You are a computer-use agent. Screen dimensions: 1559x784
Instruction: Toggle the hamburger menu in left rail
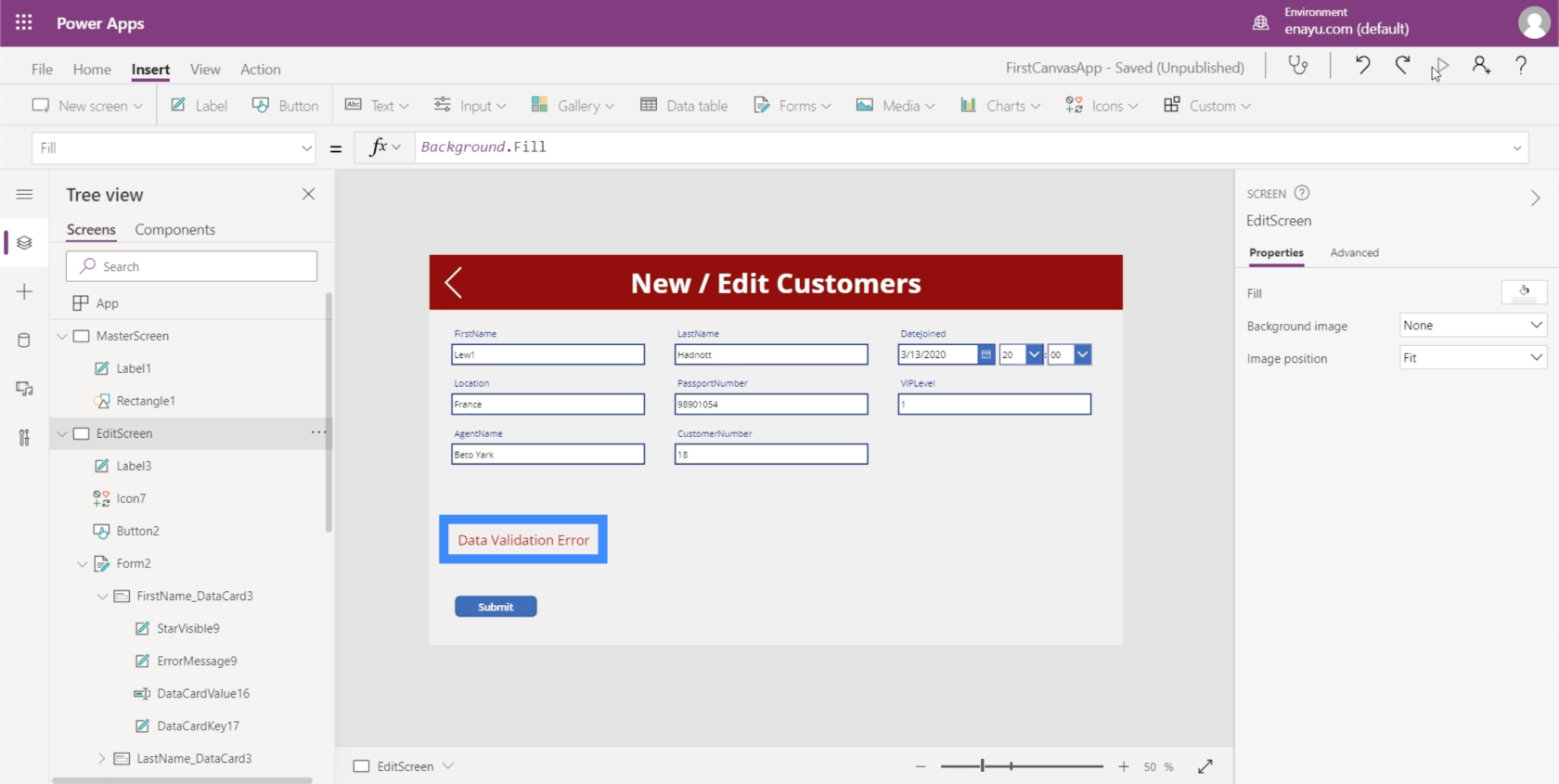[x=24, y=194]
